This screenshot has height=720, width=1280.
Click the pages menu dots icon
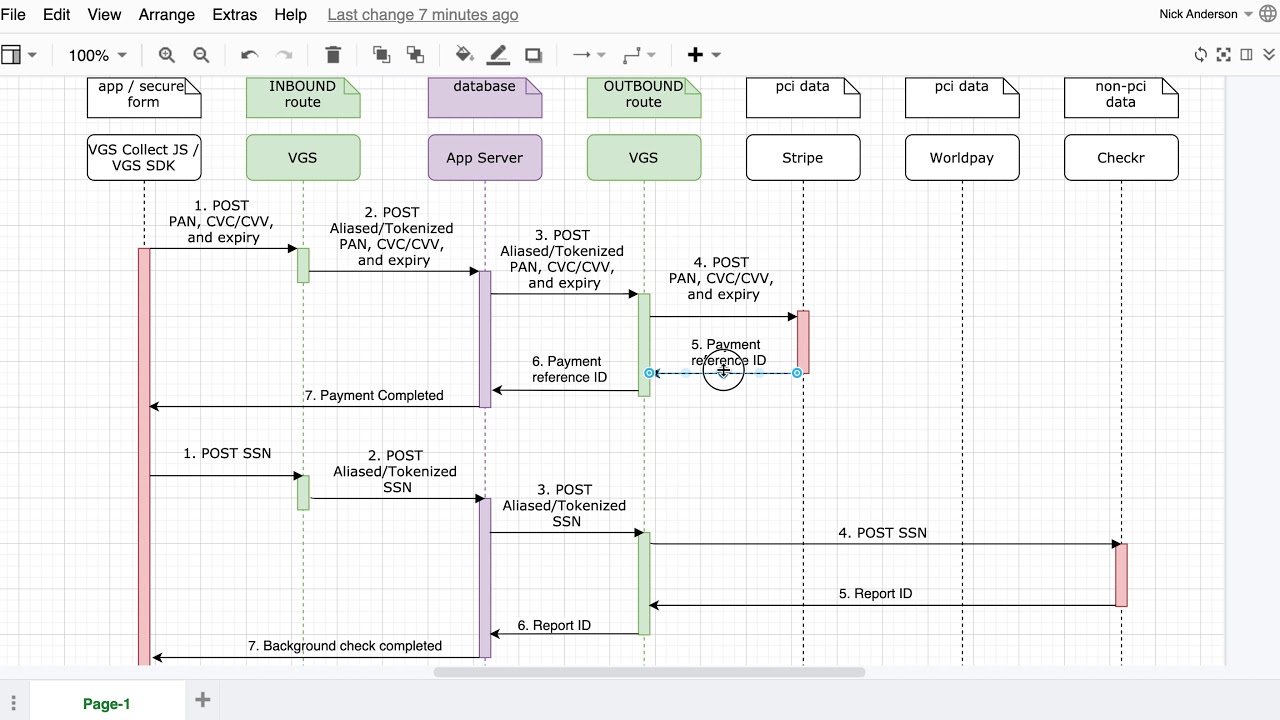[13, 704]
